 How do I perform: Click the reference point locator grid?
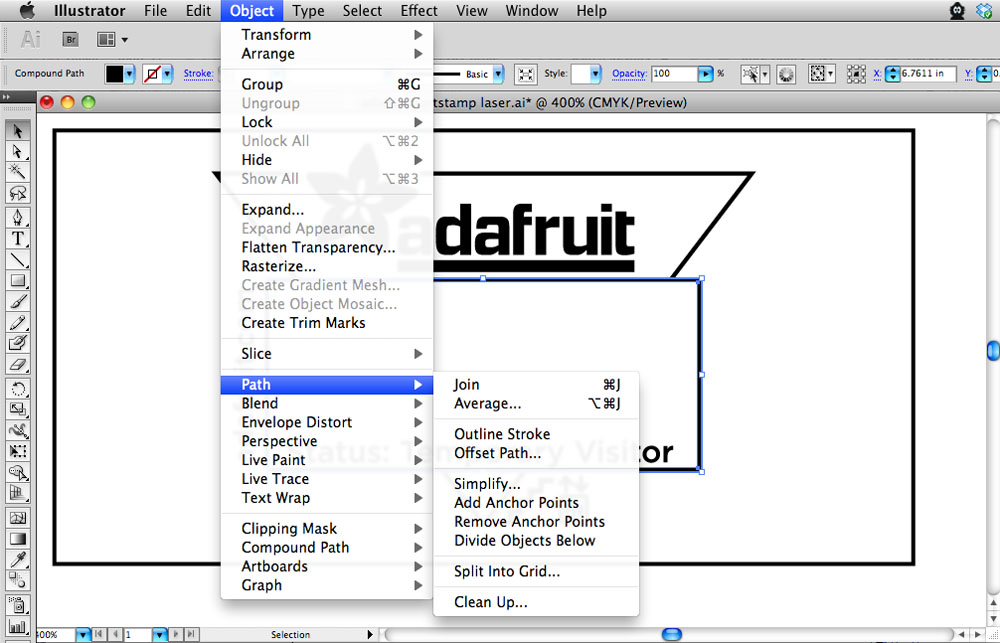click(x=856, y=74)
